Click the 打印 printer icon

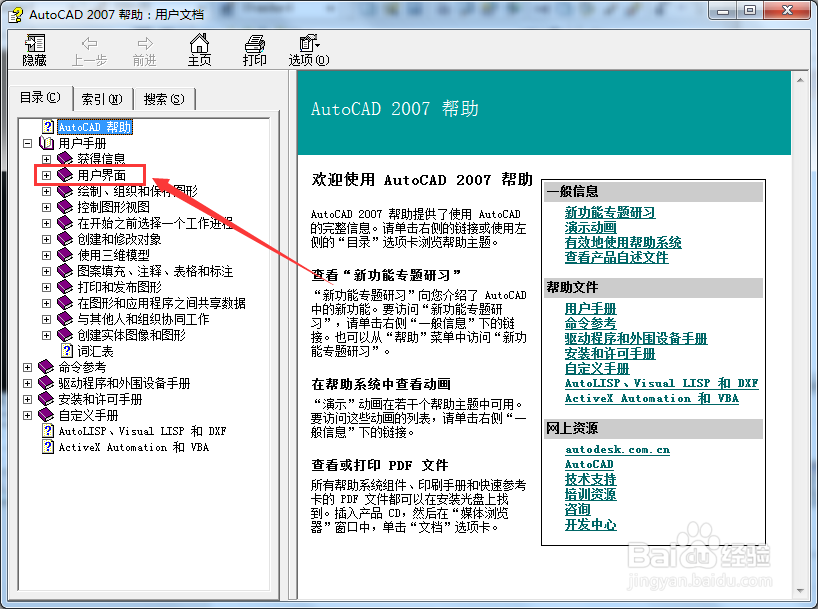click(255, 43)
